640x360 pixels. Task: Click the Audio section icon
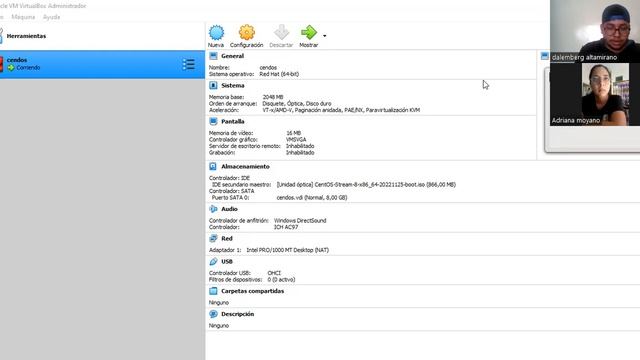[213, 209]
